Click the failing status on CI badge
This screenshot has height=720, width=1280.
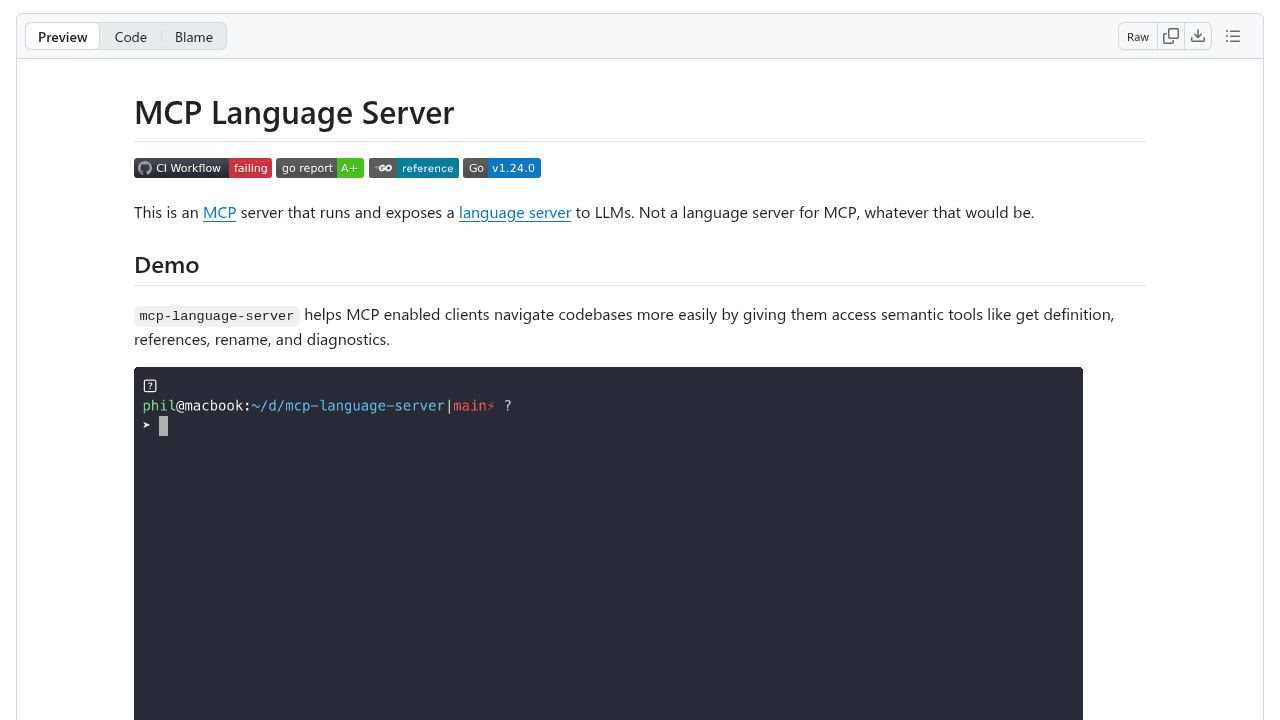tap(250, 168)
